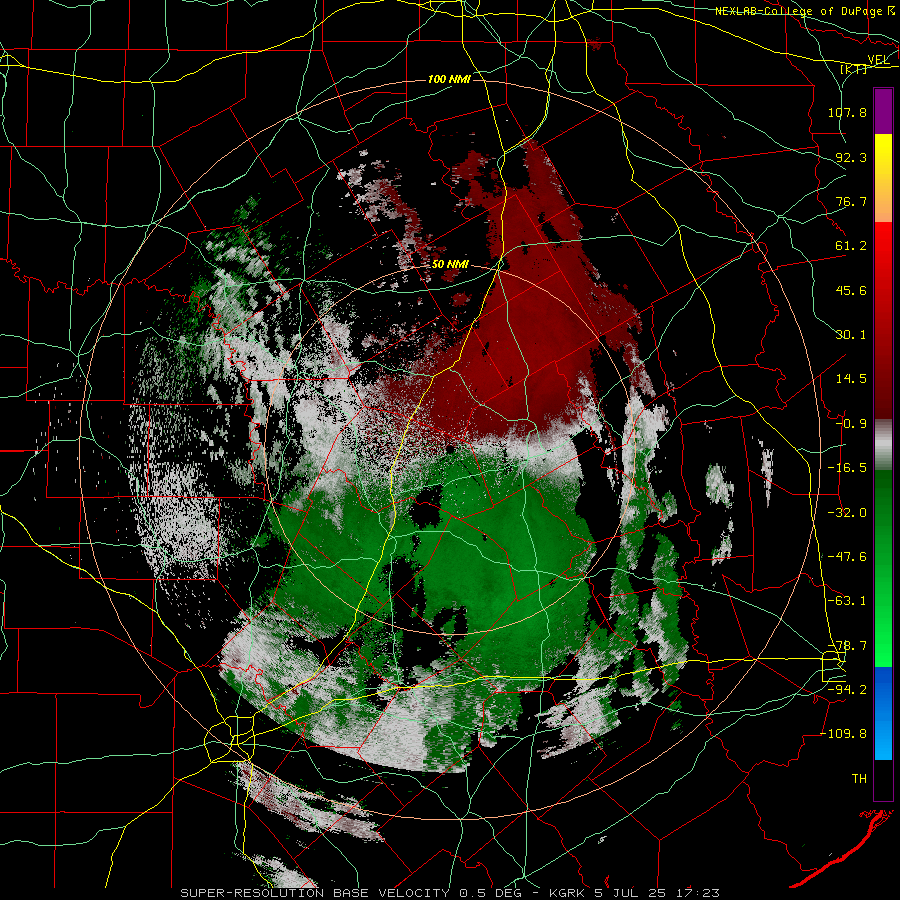
Task: Click the 107.8 velocity scale value
Action: (x=847, y=112)
